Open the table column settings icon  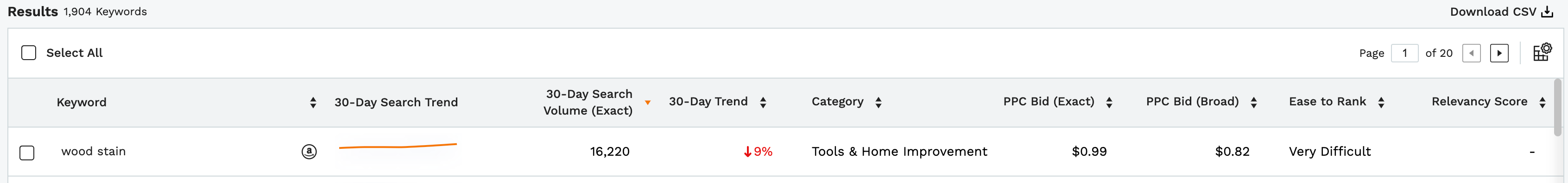pyautogui.click(x=1543, y=52)
